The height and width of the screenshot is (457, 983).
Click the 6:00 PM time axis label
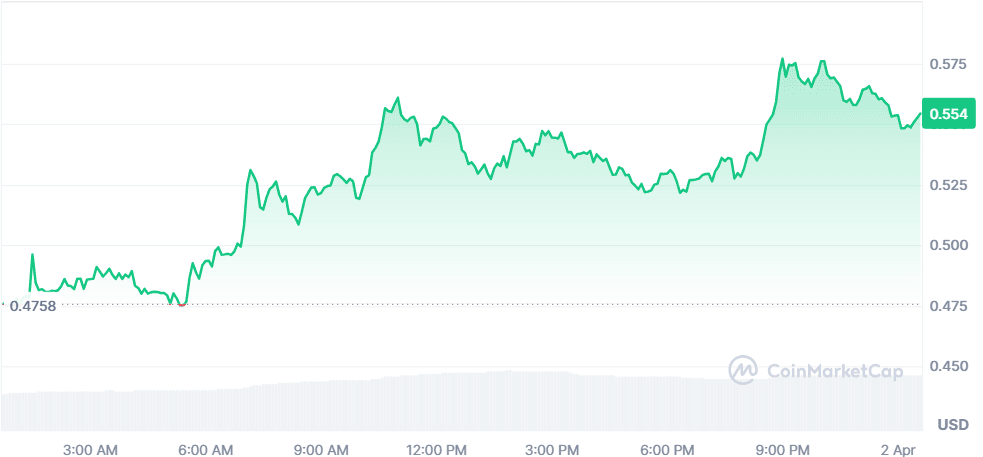coord(667,451)
